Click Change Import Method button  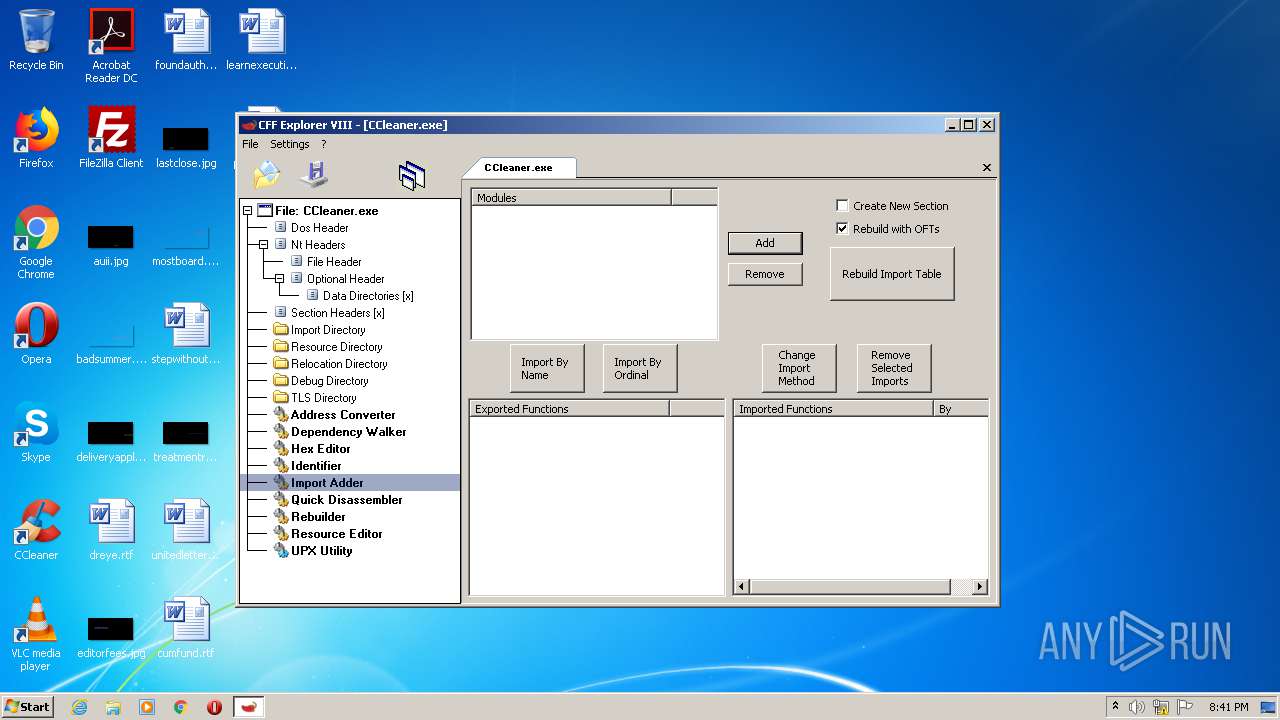pyautogui.click(x=797, y=368)
